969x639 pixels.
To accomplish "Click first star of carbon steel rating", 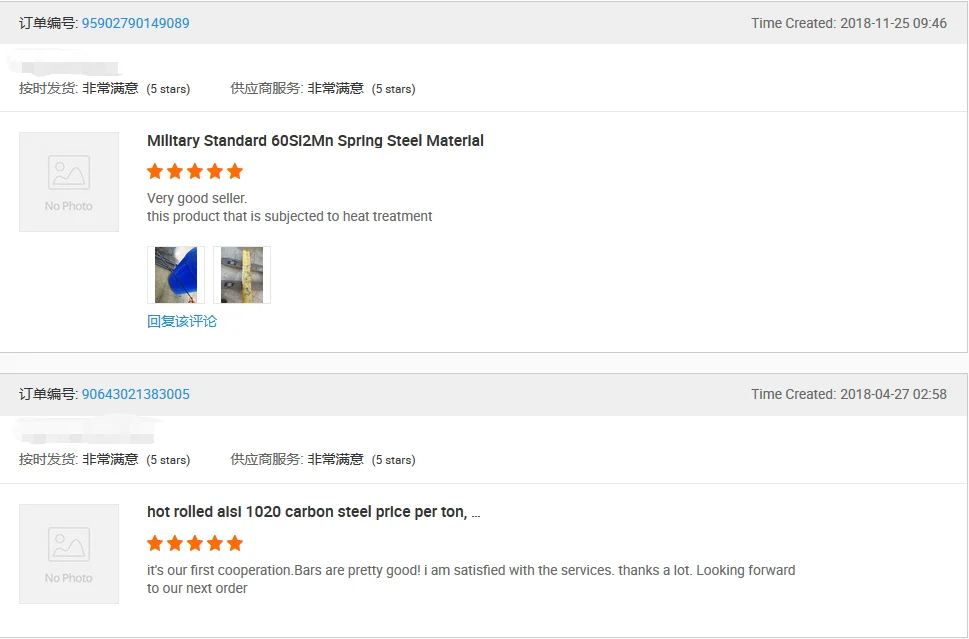I will (155, 543).
